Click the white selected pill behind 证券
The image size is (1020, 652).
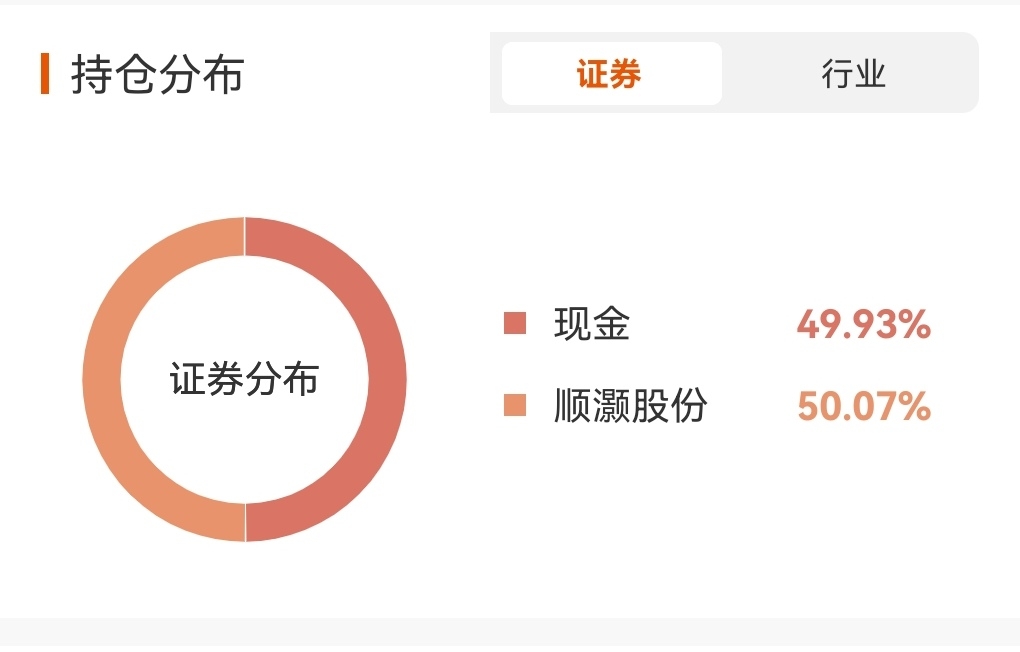pyautogui.click(x=612, y=74)
